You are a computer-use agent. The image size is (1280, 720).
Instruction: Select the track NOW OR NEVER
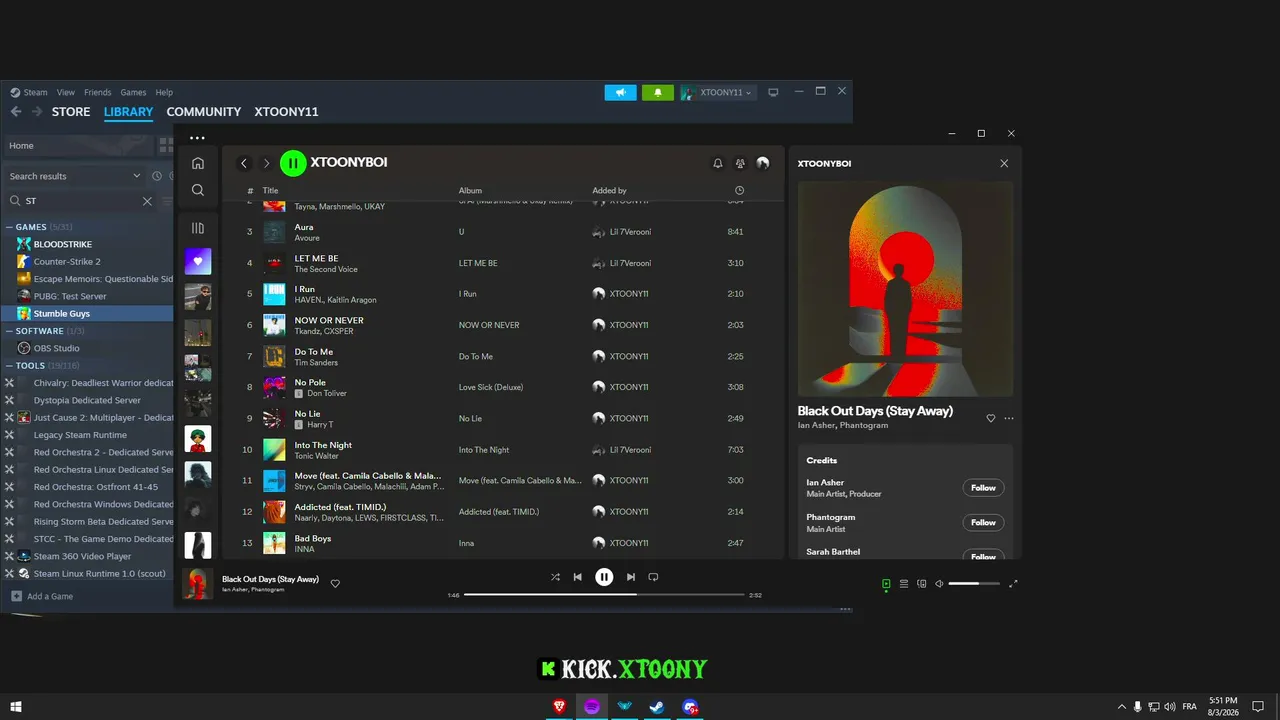tap(503, 325)
